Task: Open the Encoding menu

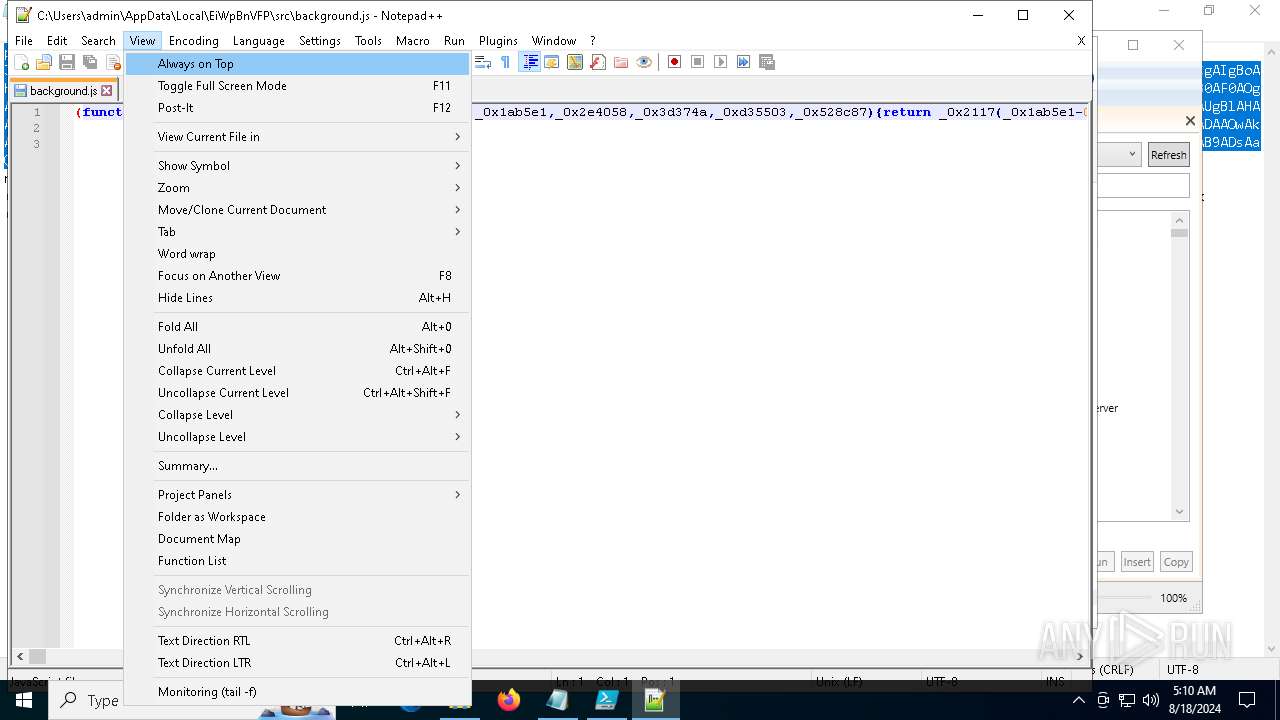Action: pyautogui.click(x=193, y=41)
